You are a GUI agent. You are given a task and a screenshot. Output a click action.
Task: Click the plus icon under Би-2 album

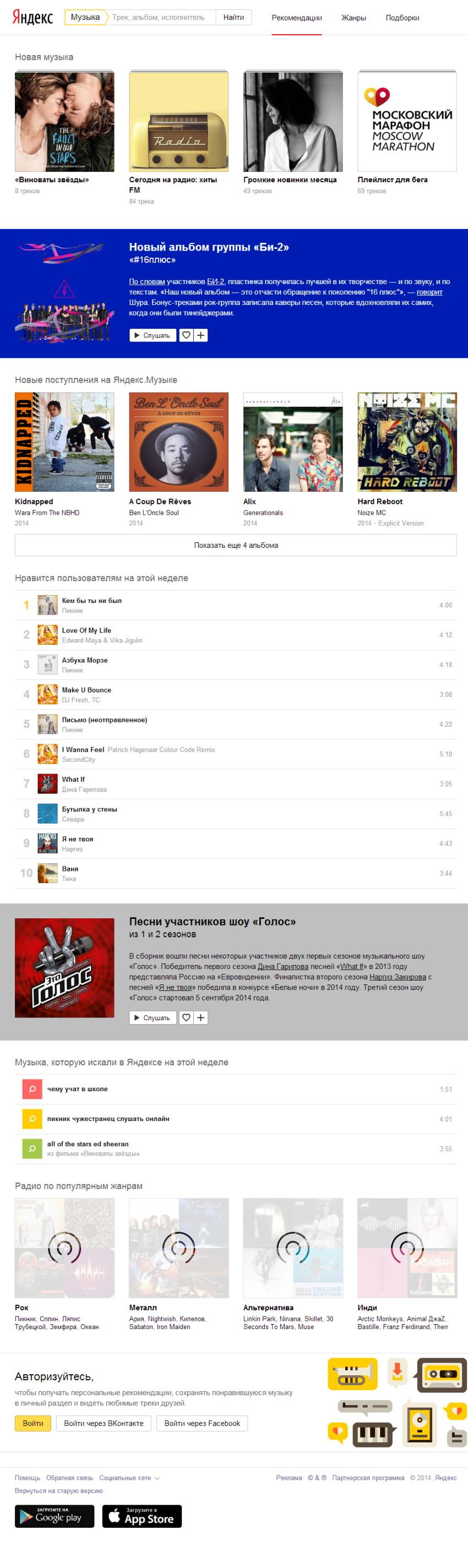[x=201, y=335]
